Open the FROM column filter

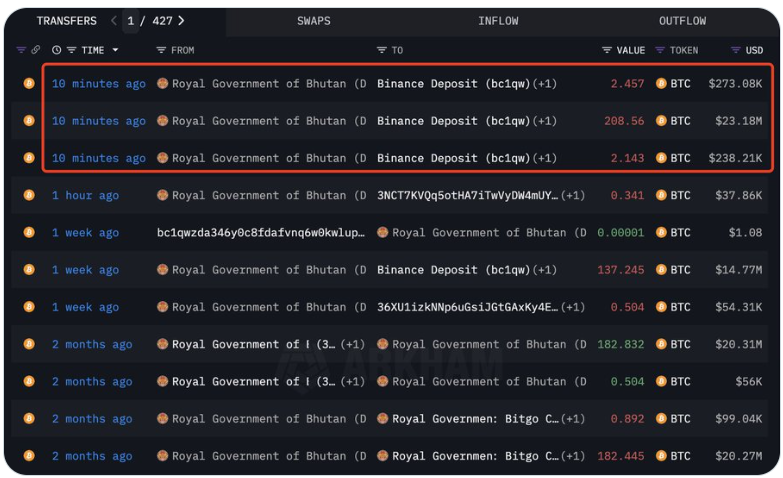click(x=161, y=50)
